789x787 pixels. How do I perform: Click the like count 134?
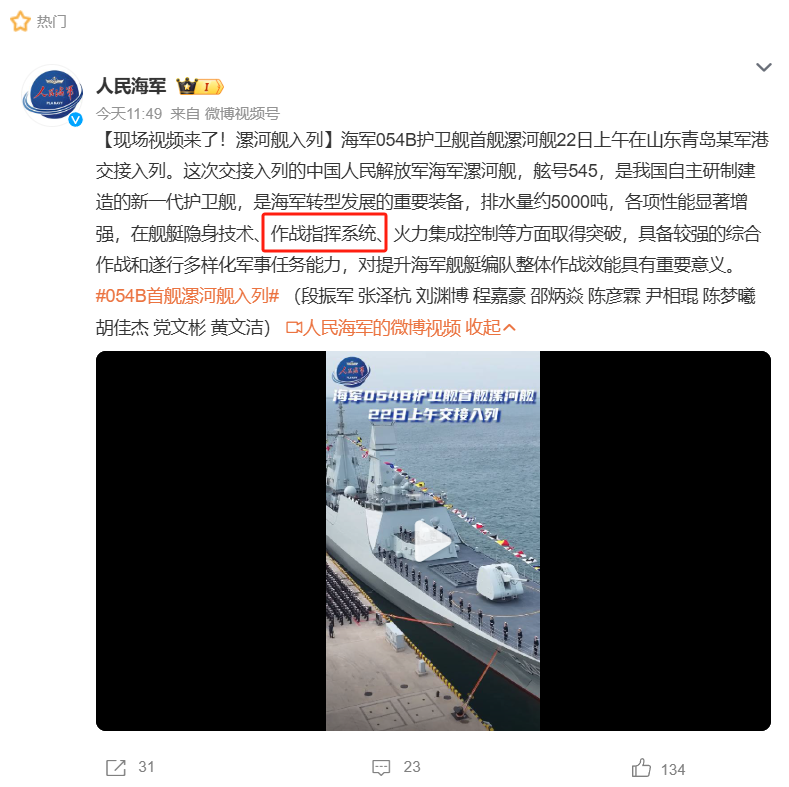[673, 769]
